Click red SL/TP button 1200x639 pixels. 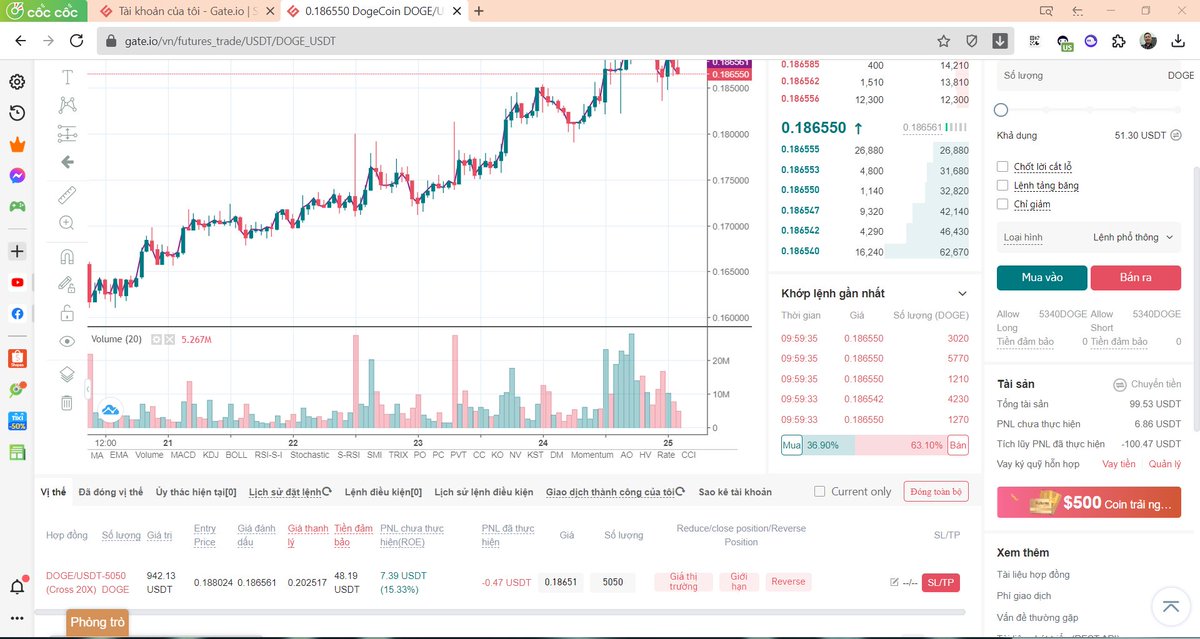coord(940,582)
